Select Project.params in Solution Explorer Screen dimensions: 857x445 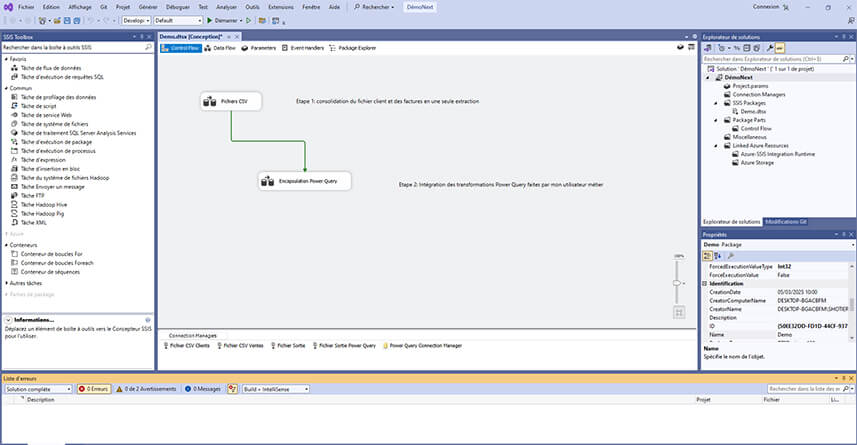(x=746, y=86)
